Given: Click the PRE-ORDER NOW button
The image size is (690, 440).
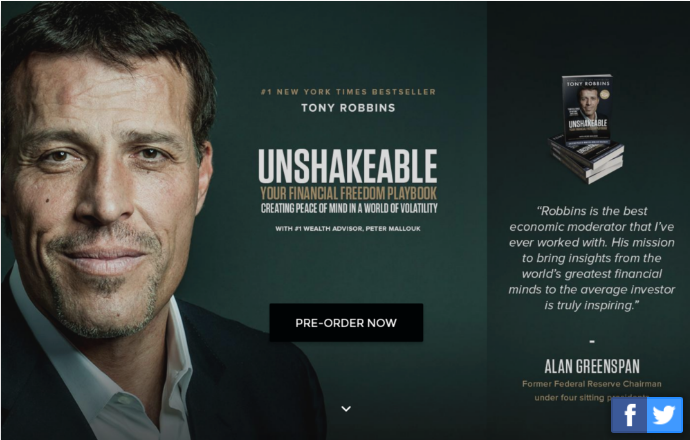Looking at the screenshot, I should (x=346, y=323).
